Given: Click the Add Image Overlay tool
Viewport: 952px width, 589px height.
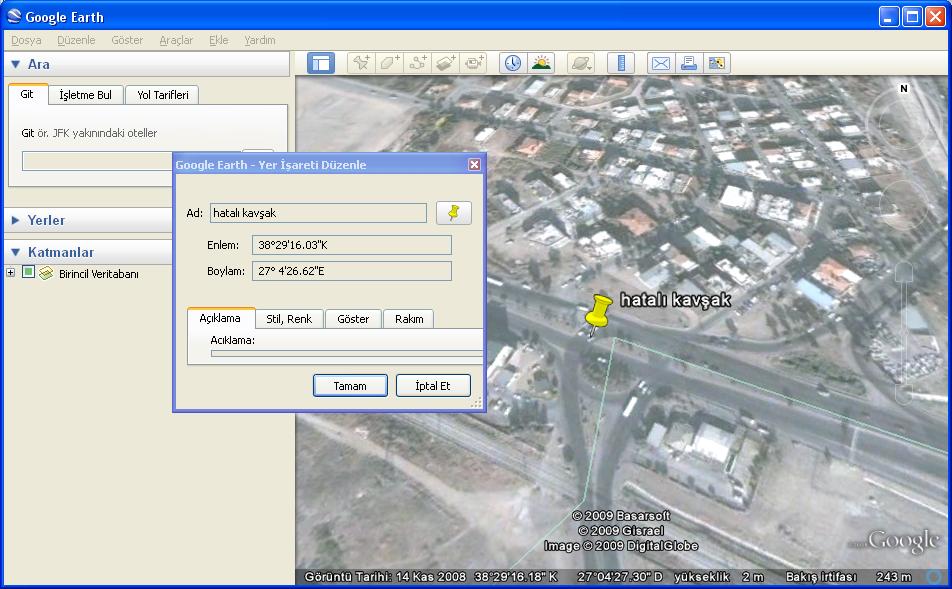Looking at the screenshot, I should tap(446, 63).
